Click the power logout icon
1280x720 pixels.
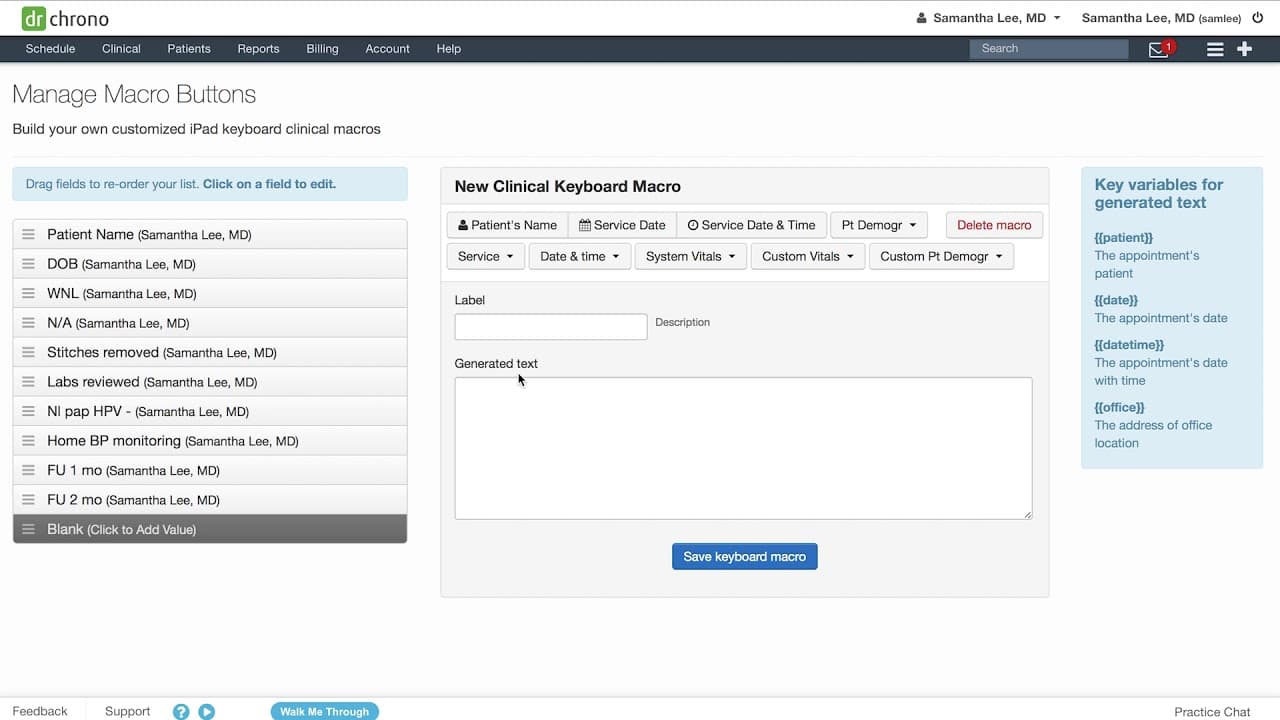[1258, 17]
